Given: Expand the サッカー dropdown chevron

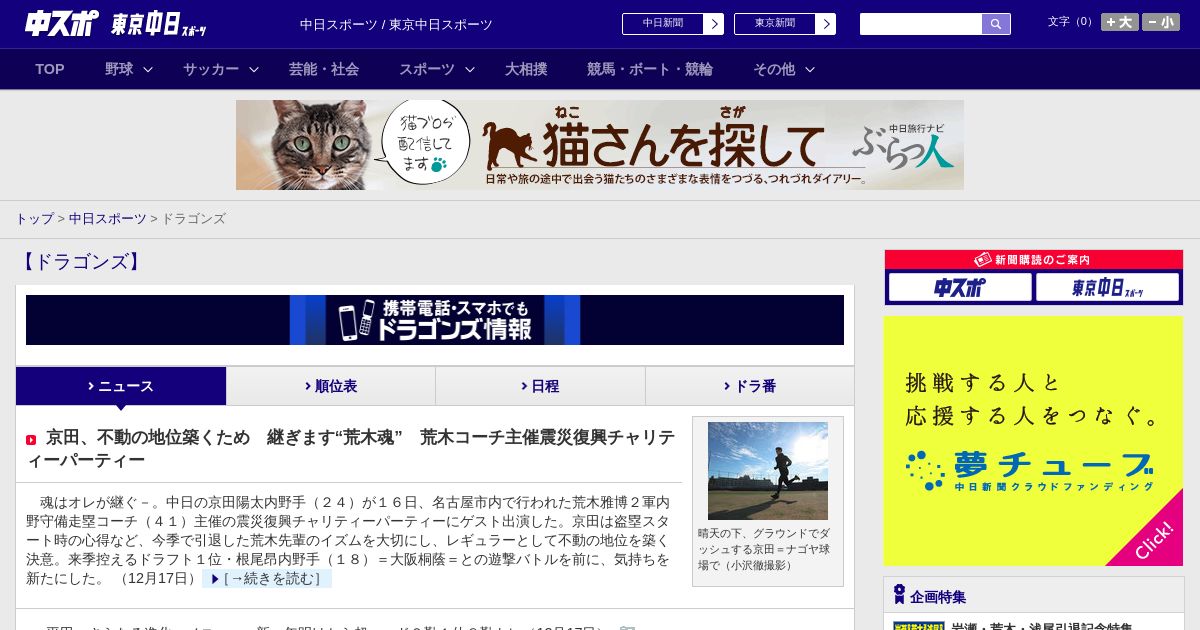Looking at the screenshot, I should coord(254,69).
